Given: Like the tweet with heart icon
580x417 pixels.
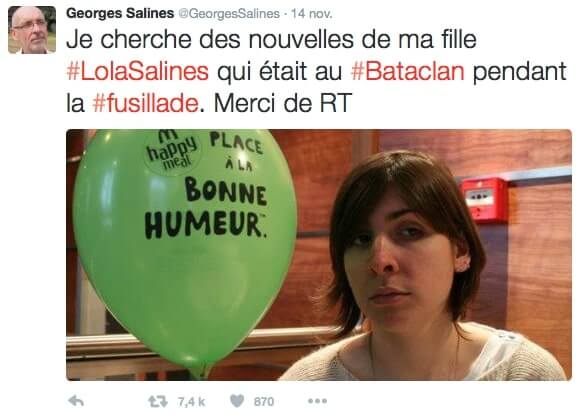Looking at the screenshot, I should [x=237, y=401].
